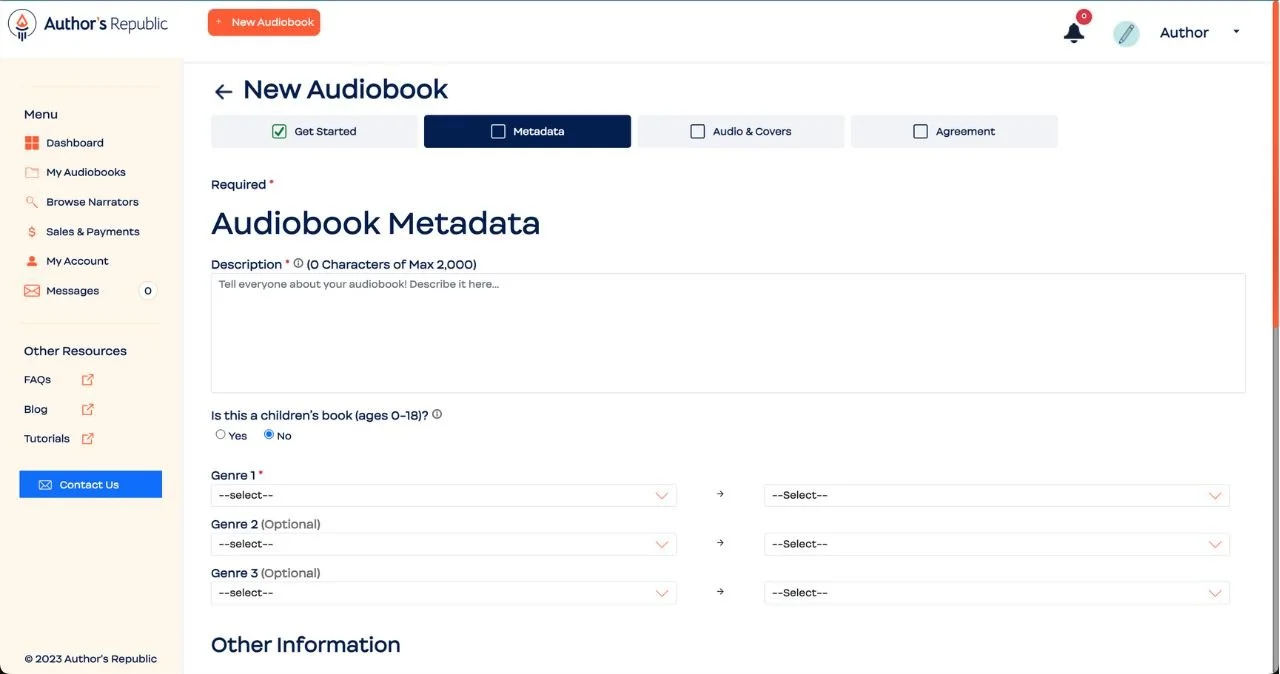Click the profile avatar picture
Image resolution: width=1280 pixels, height=674 pixels.
(x=1126, y=32)
